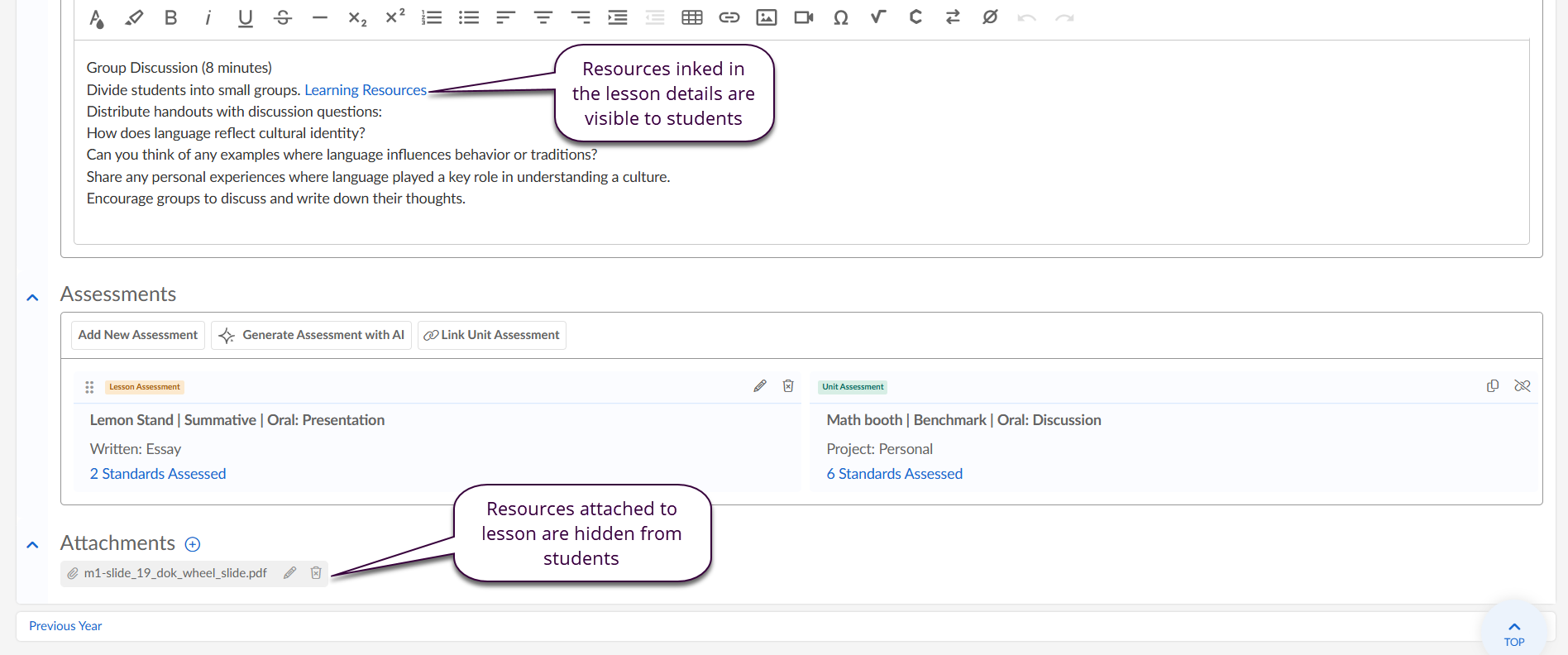This screenshot has height=655, width=1568.
Task: Click the Lemon Stand assessment title
Action: coord(237,420)
